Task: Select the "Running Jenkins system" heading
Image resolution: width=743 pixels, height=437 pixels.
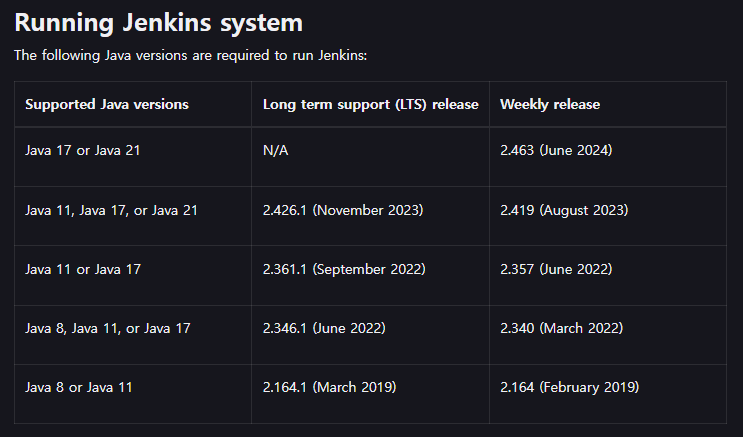Action: [158, 23]
